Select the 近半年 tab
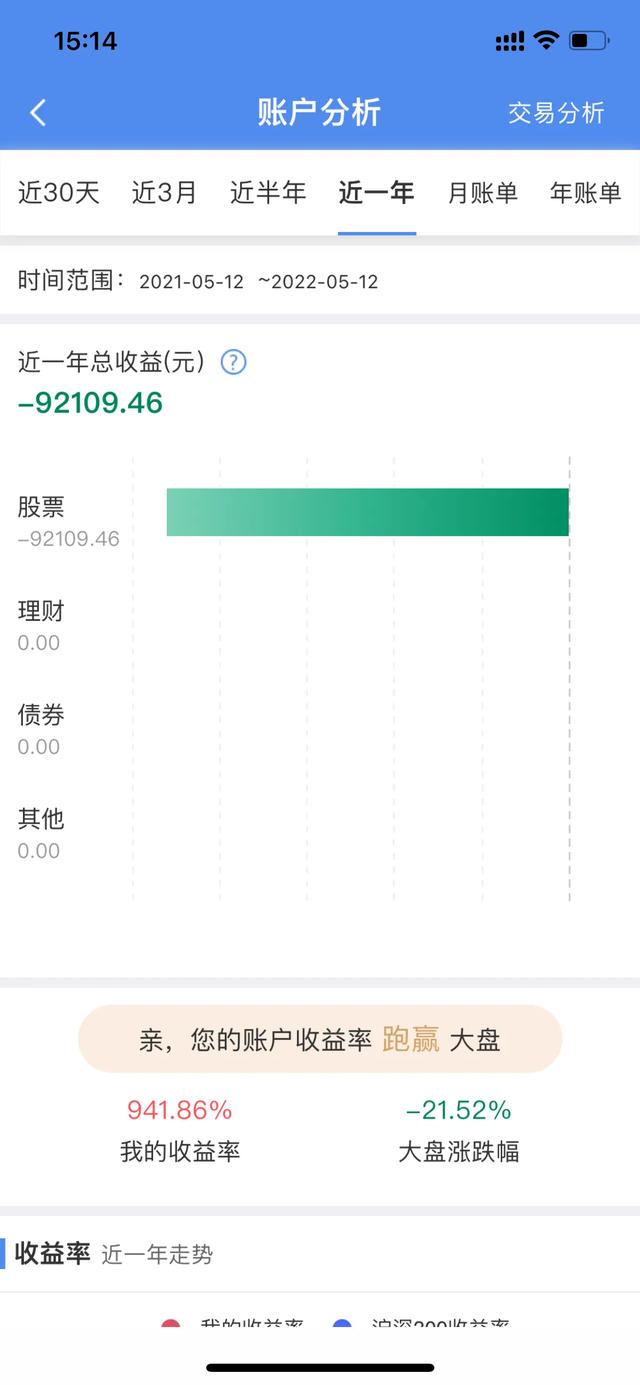Image resolution: width=640 pixels, height=1385 pixels. [x=268, y=193]
